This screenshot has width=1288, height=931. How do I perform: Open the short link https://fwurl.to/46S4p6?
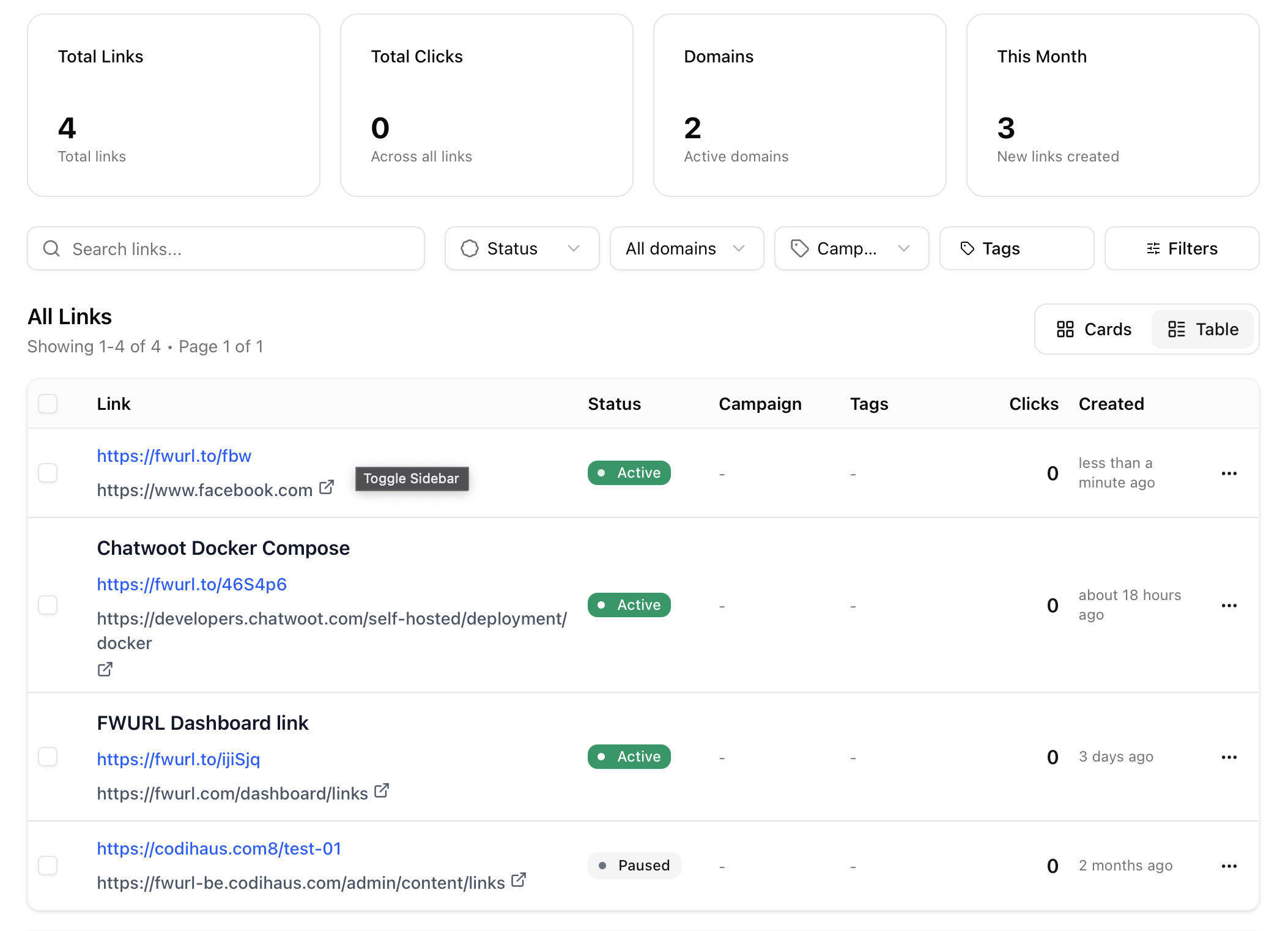(x=191, y=584)
